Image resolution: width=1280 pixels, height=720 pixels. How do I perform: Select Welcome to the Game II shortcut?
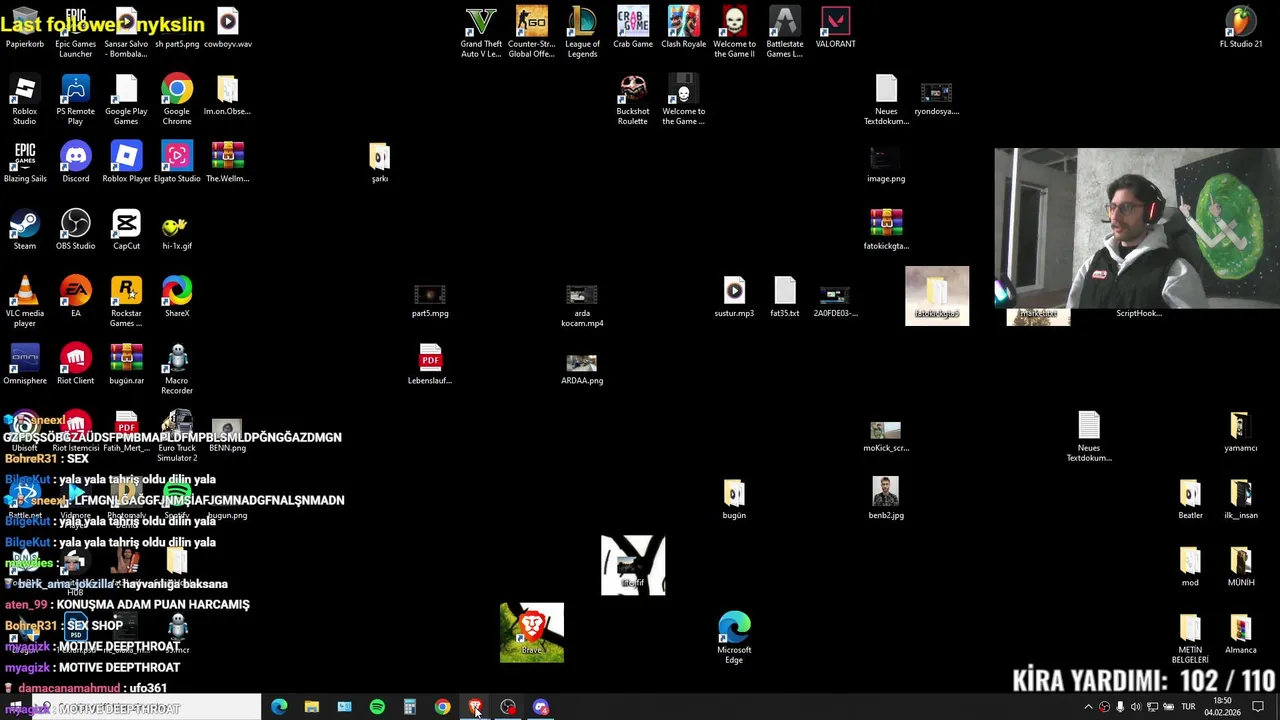[734, 32]
